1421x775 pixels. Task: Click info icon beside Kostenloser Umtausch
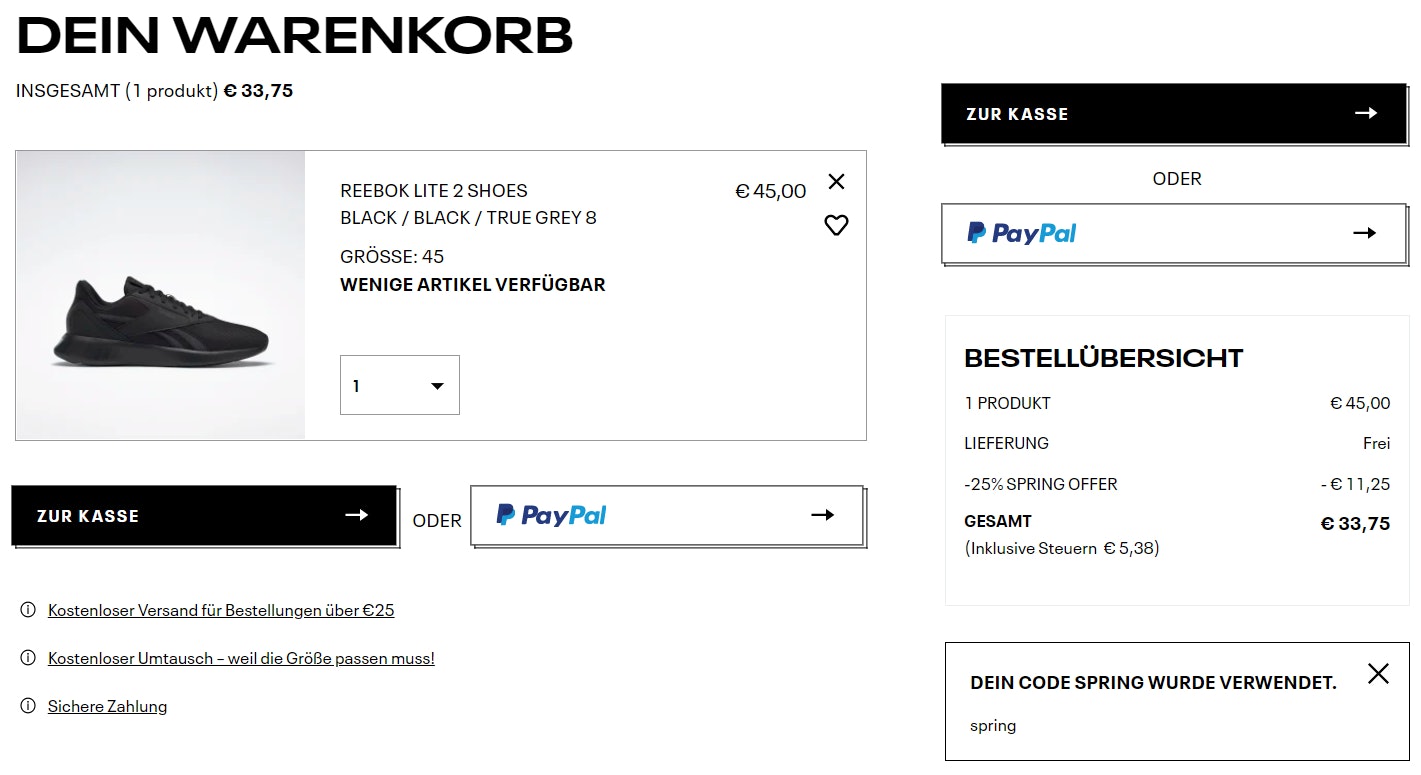click(x=28, y=658)
